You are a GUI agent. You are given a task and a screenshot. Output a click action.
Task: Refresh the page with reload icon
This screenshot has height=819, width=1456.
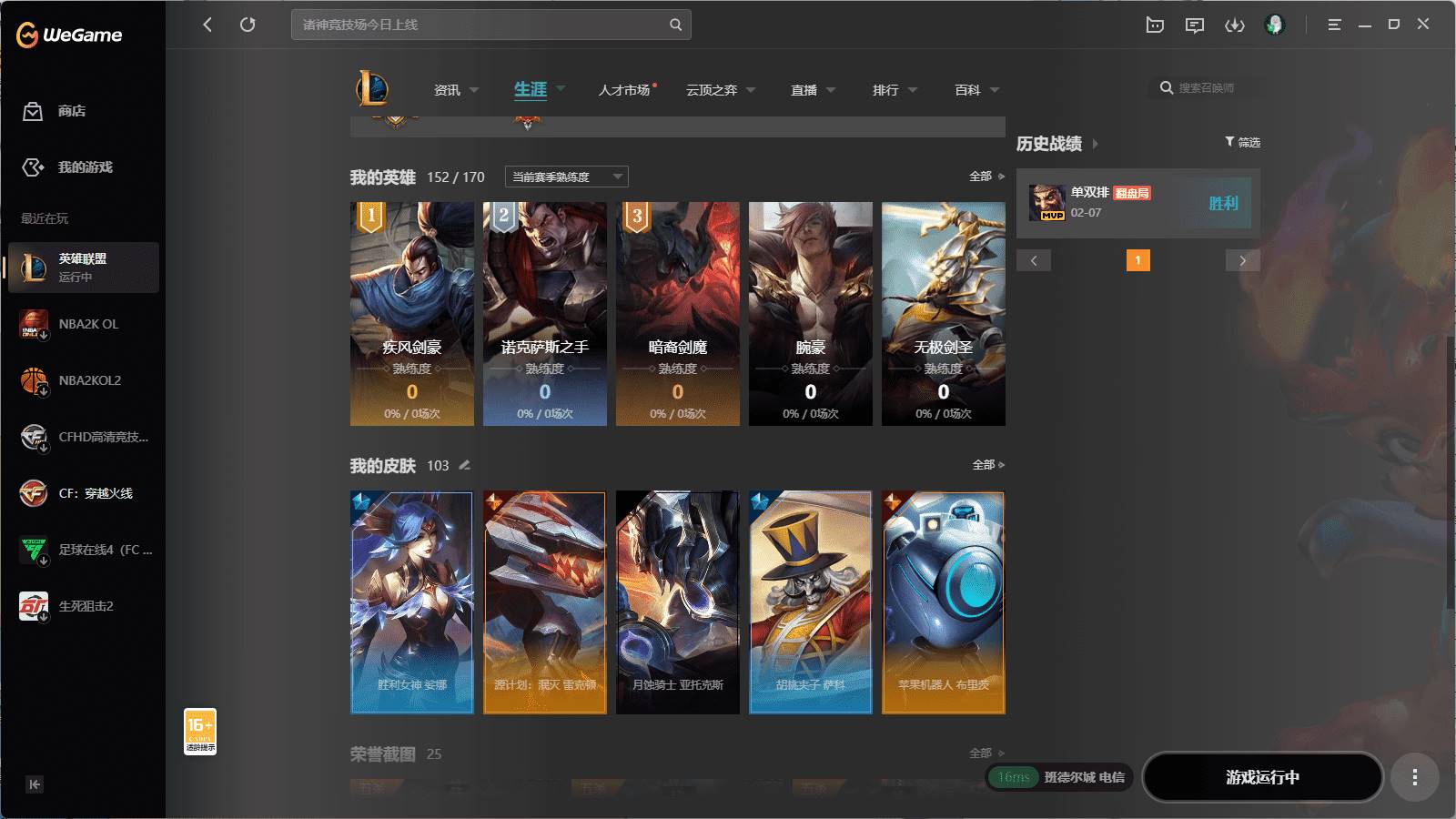coord(248,25)
